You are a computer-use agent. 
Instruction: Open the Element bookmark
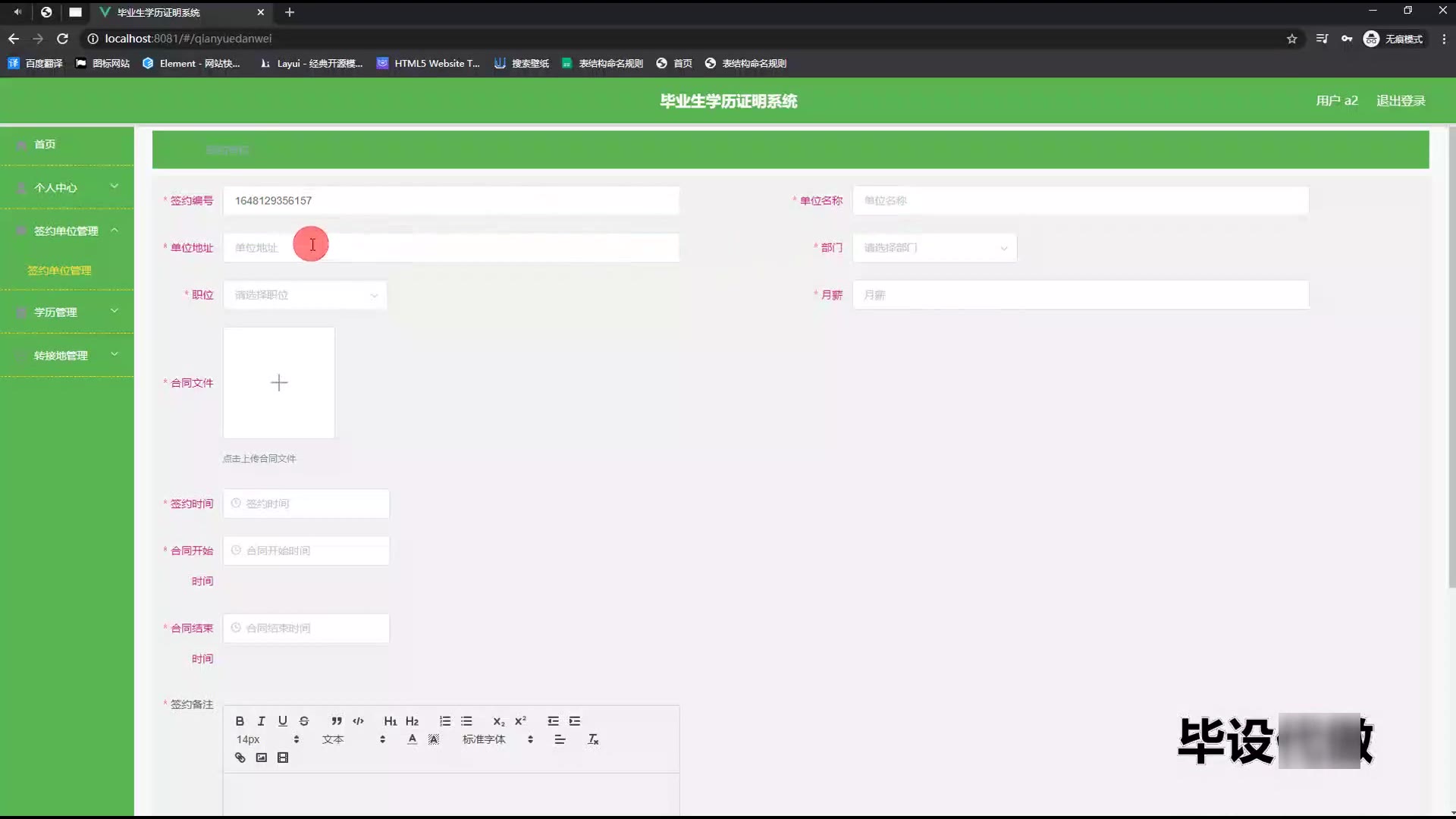coord(191,64)
